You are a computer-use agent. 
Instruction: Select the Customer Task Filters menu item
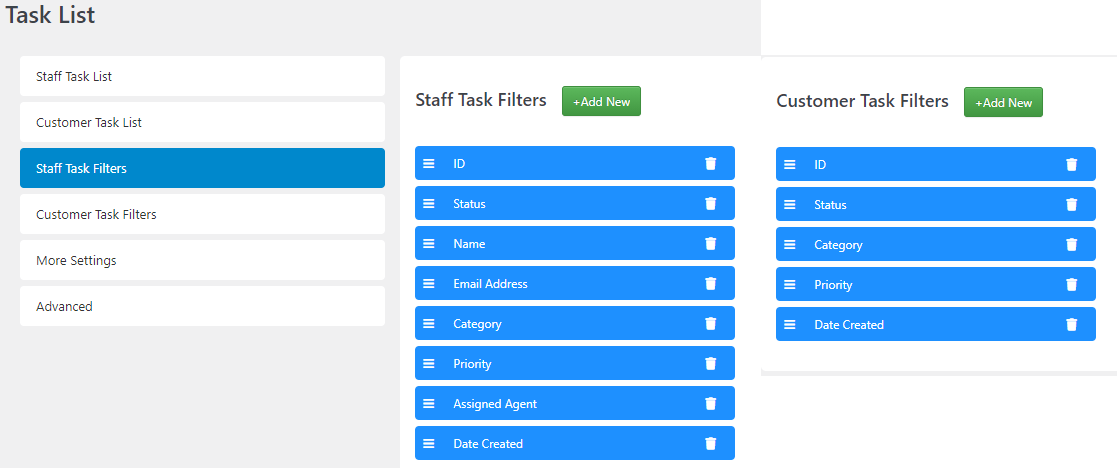pyautogui.click(x=202, y=214)
